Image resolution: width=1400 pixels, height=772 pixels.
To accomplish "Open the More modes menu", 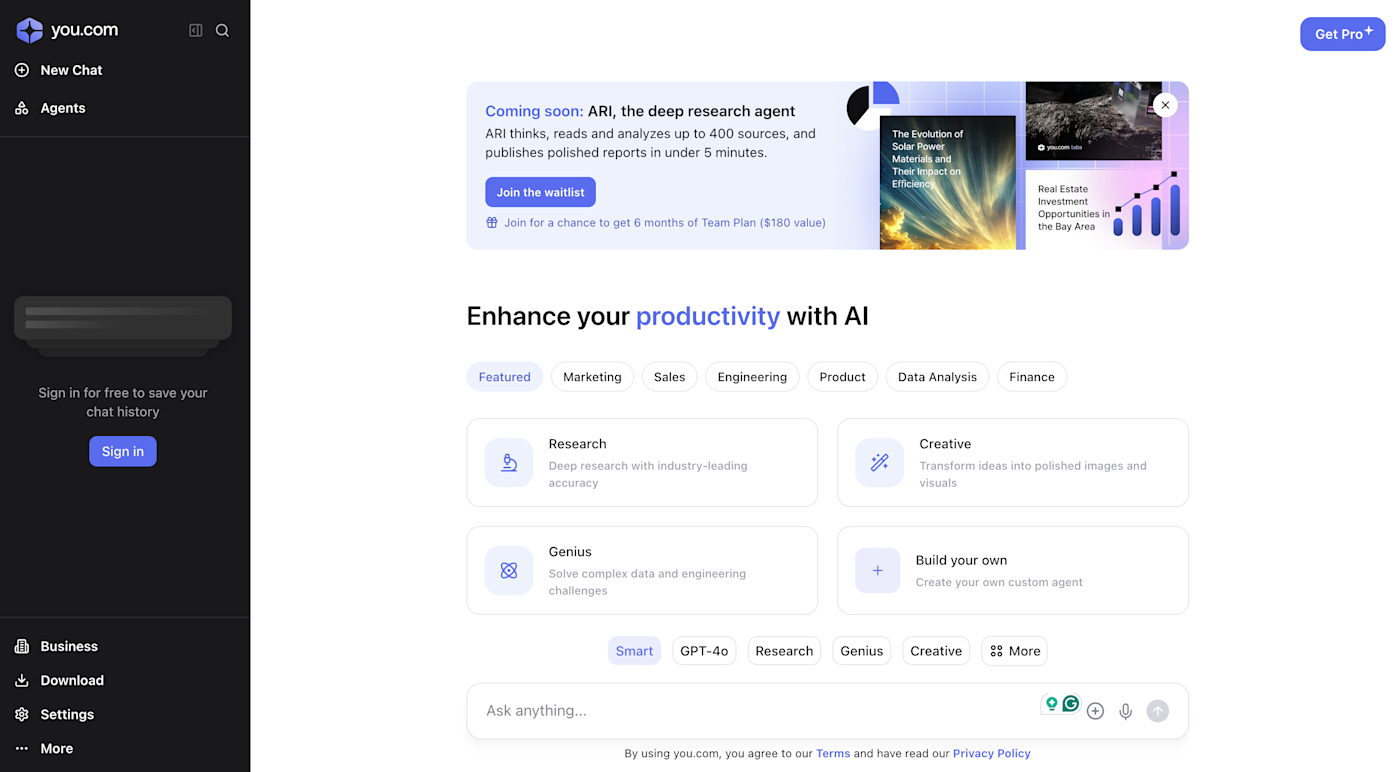I will 1015,651.
